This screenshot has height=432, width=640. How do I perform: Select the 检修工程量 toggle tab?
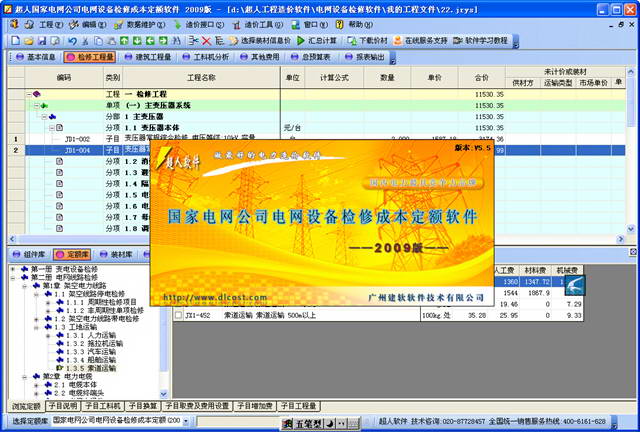[x=90, y=57]
